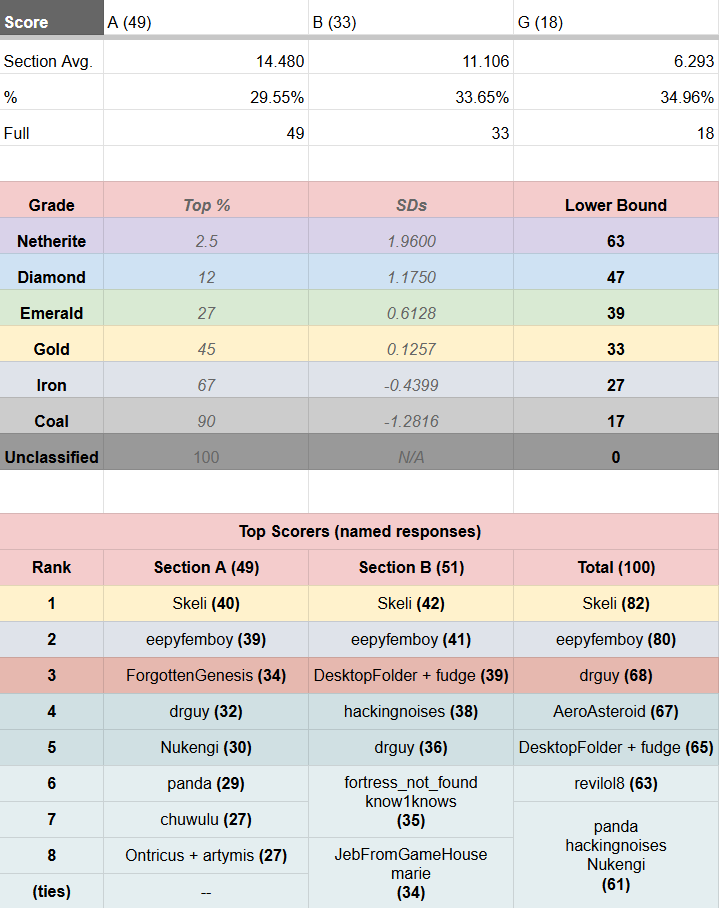This screenshot has height=908, width=719.
Task: Click the Rank header cell
Action: point(52,568)
